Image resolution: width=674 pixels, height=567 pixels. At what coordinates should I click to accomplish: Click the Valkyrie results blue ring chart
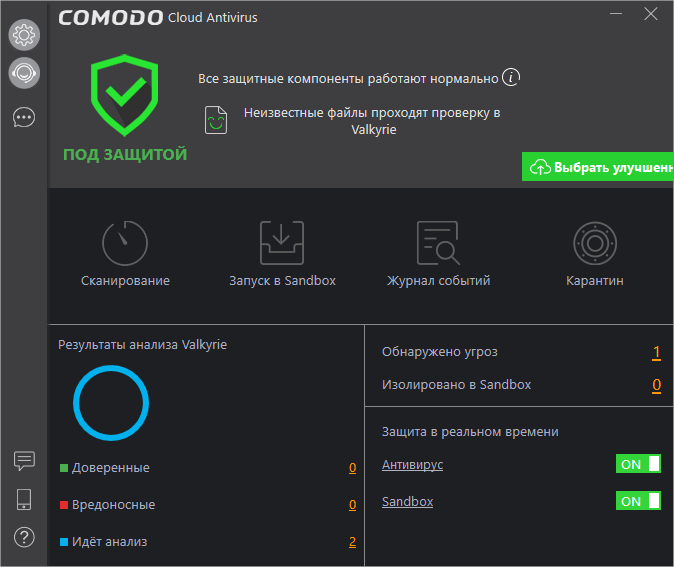pos(111,403)
